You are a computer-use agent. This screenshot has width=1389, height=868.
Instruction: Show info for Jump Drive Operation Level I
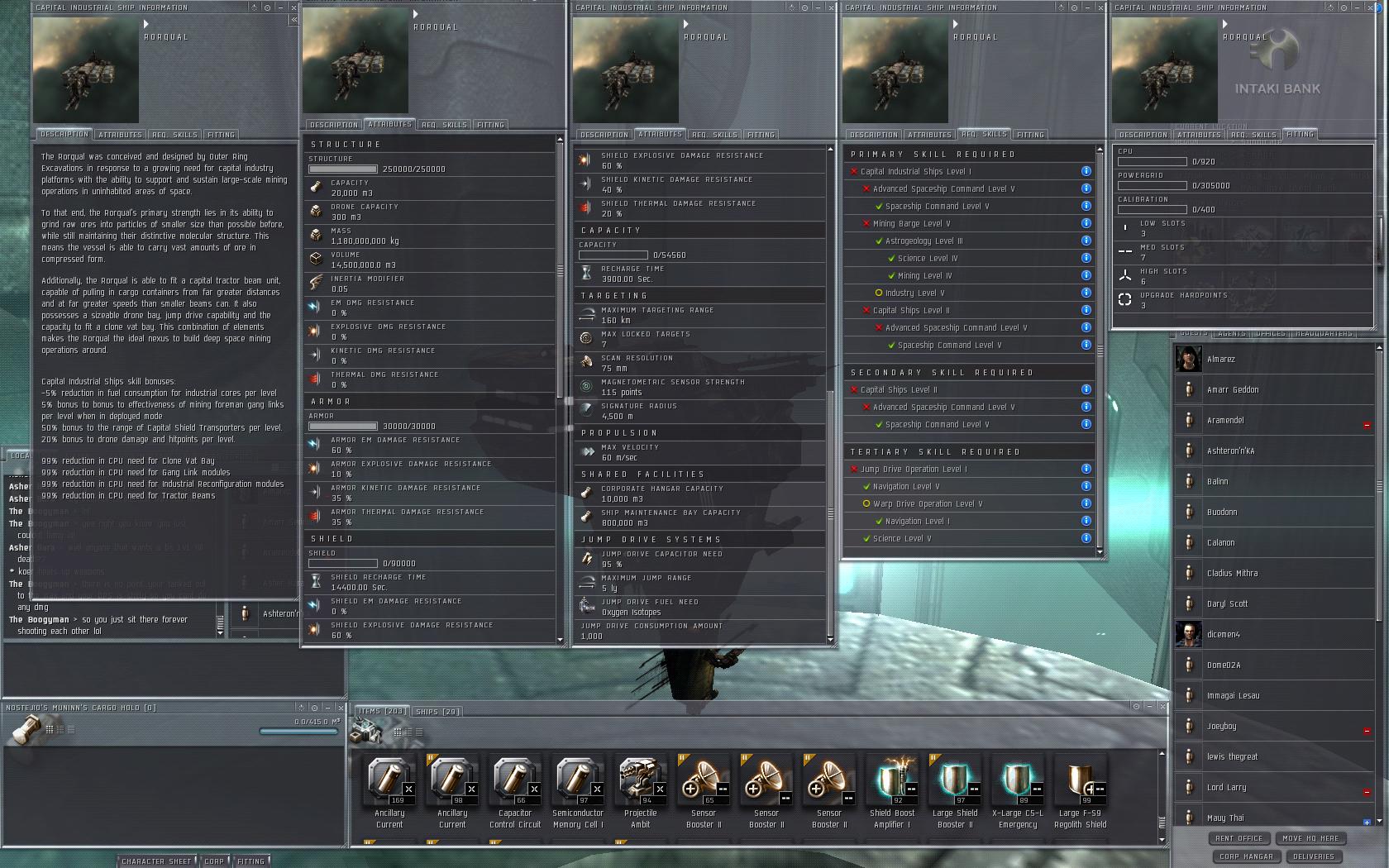1086,469
